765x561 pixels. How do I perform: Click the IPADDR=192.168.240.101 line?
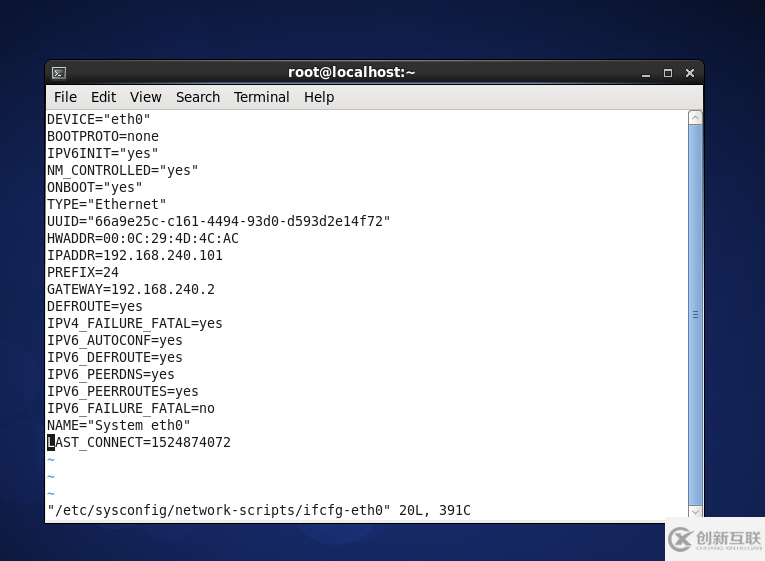[135, 256]
